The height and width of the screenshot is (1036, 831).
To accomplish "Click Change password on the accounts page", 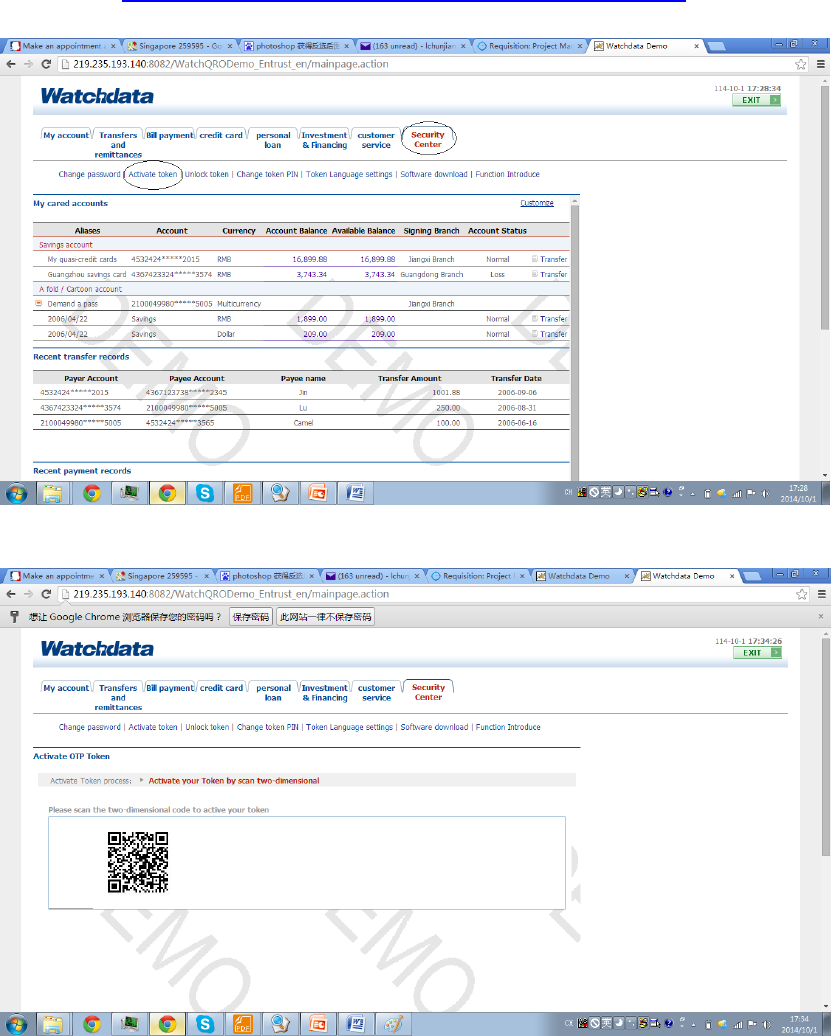I will coord(89,174).
